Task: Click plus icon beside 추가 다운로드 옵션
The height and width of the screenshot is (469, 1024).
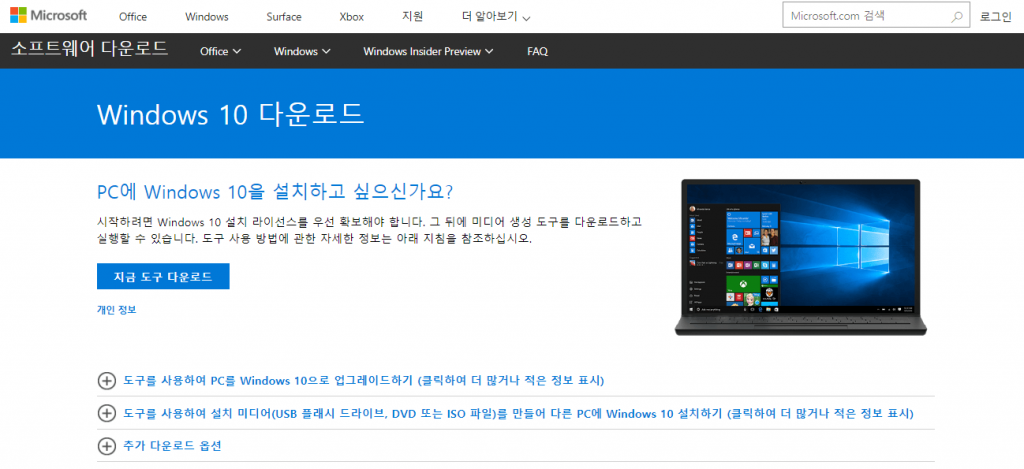Action: point(106,447)
